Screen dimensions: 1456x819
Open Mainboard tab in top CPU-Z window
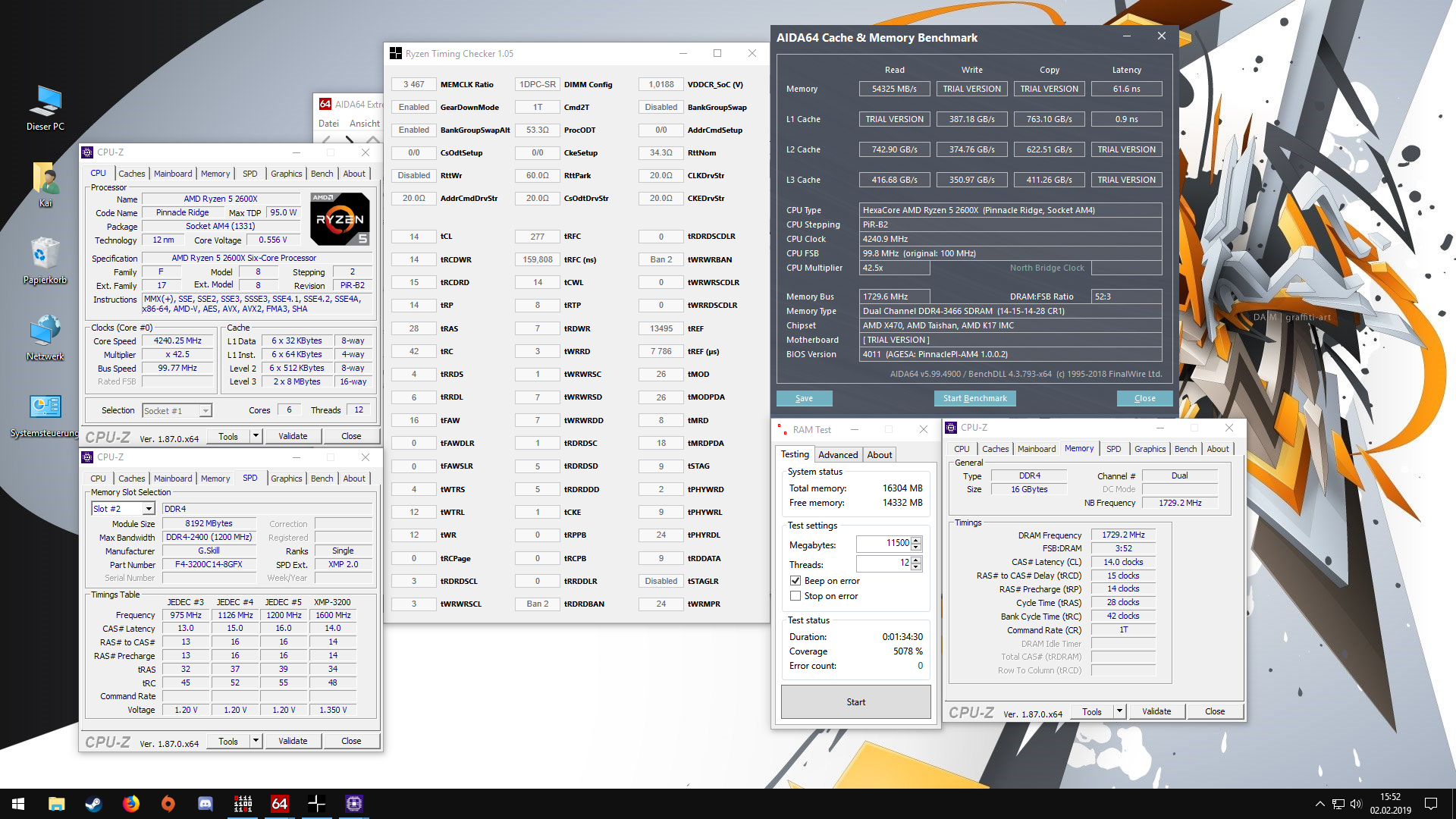tap(173, 174)
